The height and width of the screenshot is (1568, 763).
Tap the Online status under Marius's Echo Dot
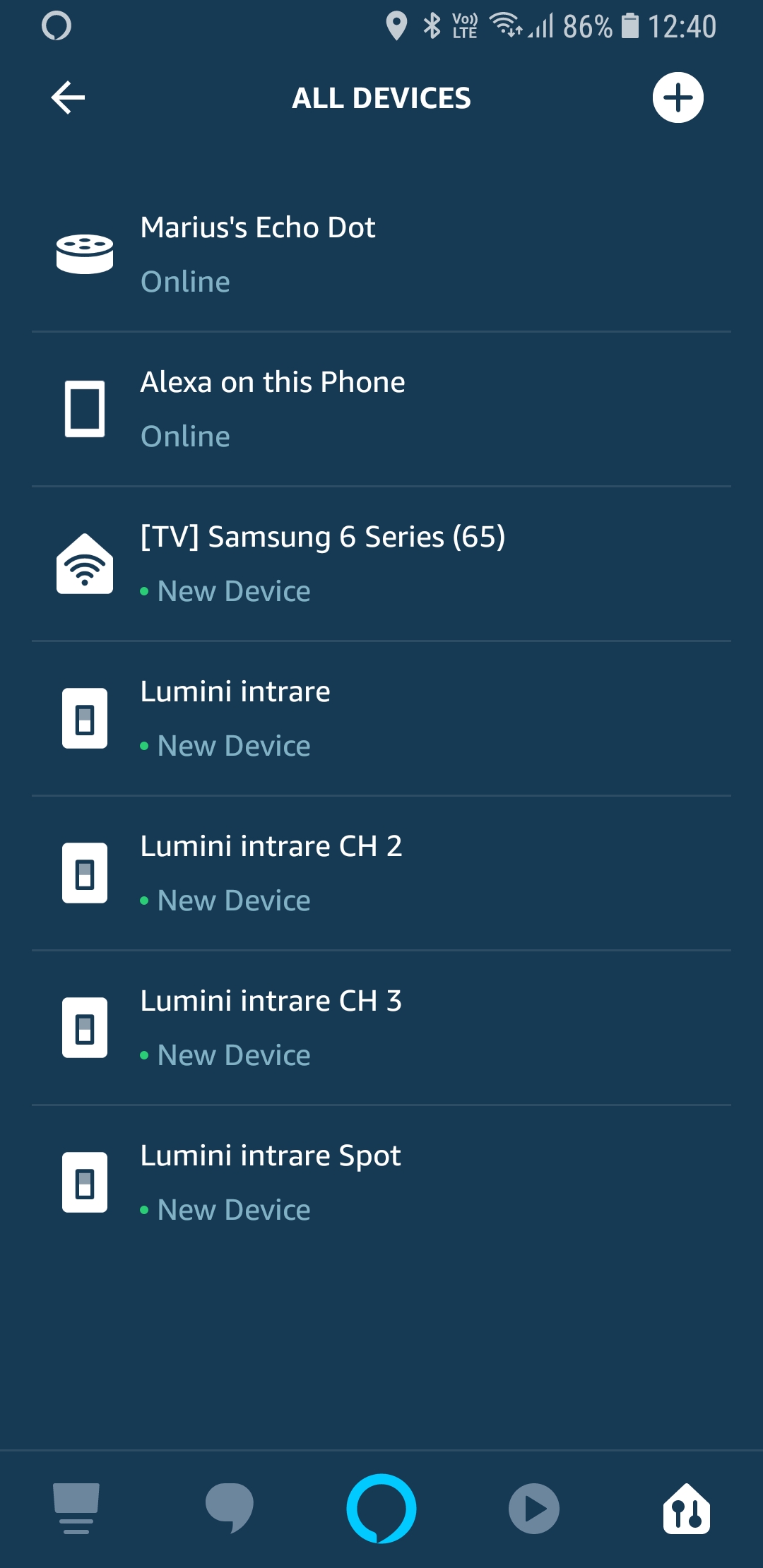click(186, 282)
